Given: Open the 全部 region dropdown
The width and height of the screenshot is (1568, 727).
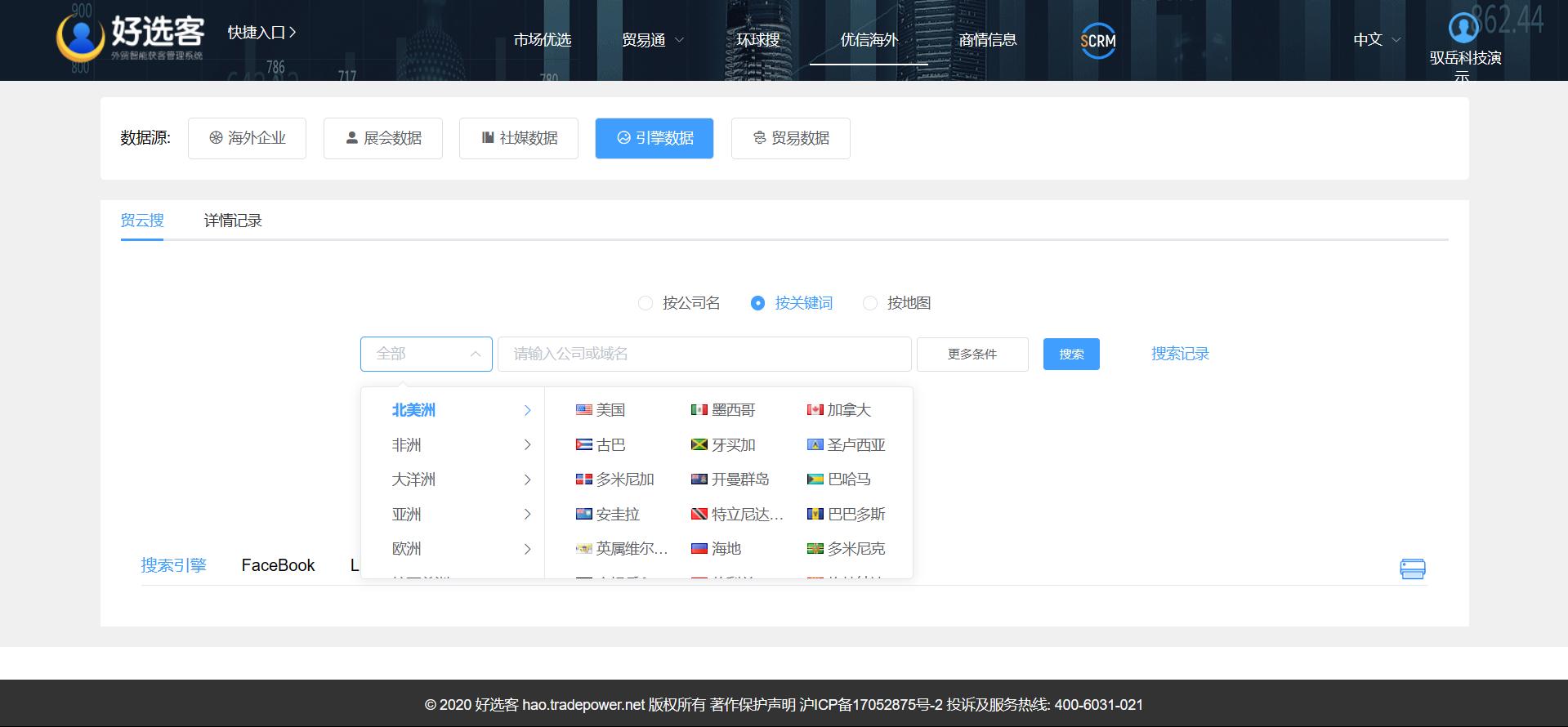Looking at the screenshot, I should click(427, 354).
